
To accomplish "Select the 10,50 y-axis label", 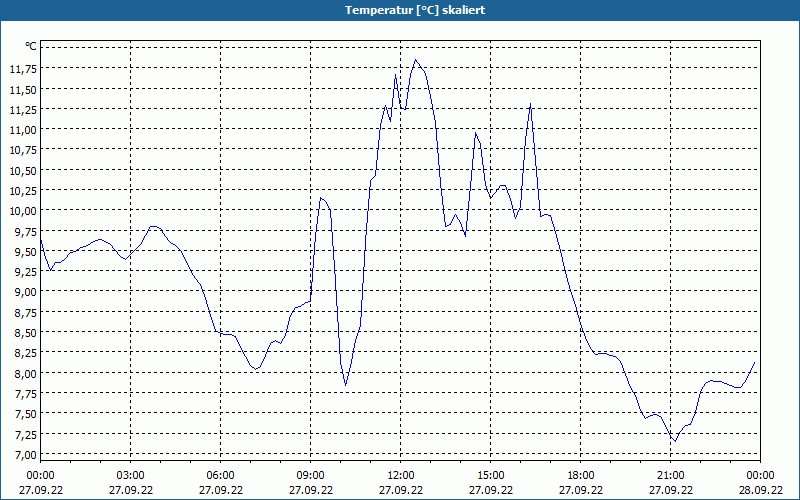I will pyautogui.click(x=23, y=170).
